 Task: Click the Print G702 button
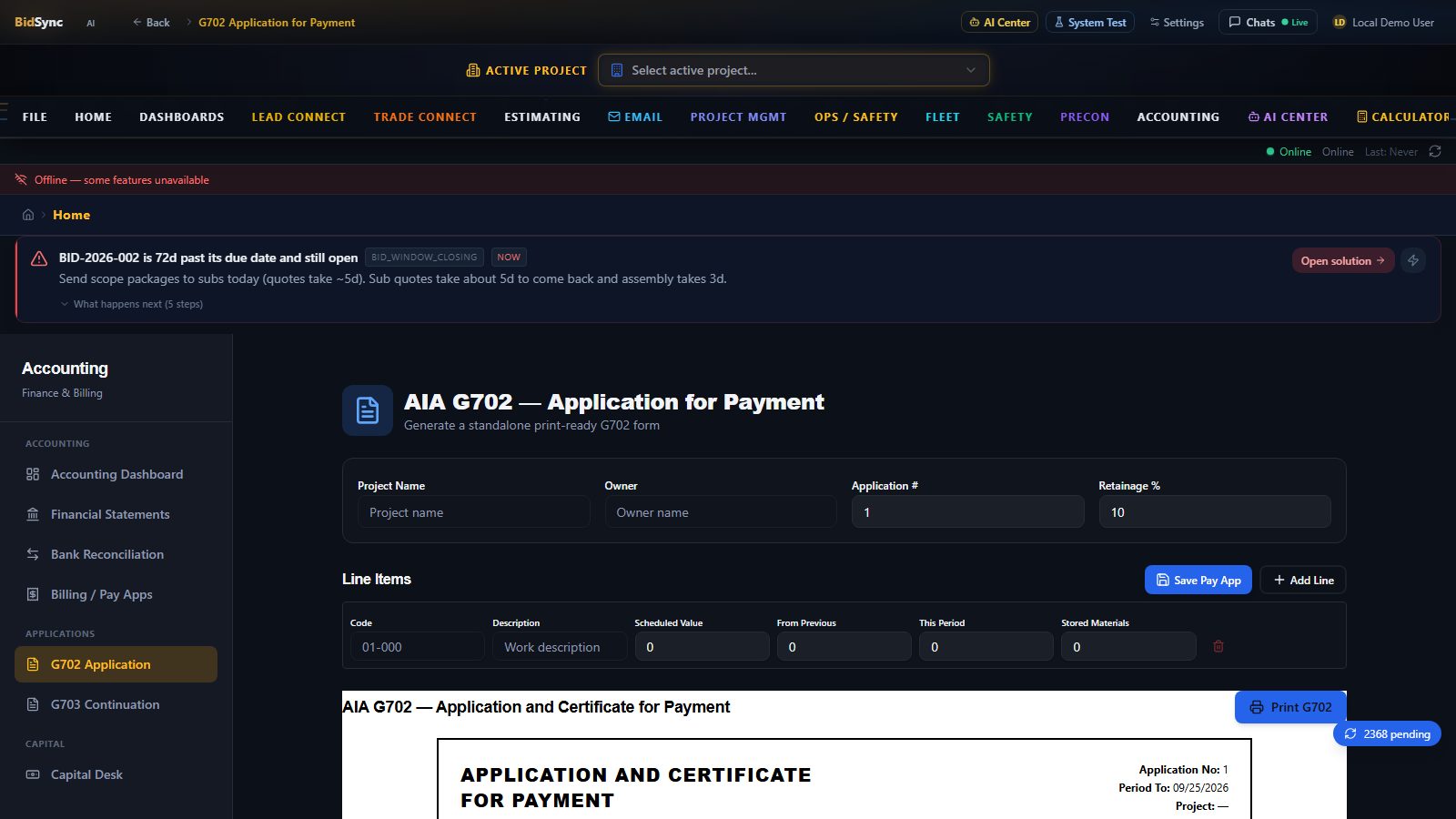pos(1290,707)
